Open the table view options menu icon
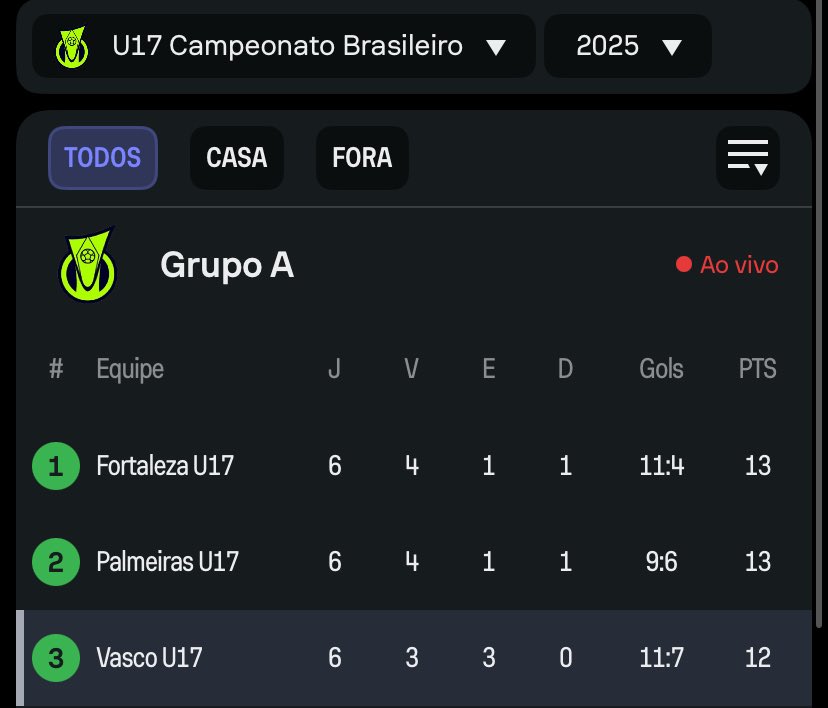The image size is (828, 708). pyautogui.click(x=747, y=158)
